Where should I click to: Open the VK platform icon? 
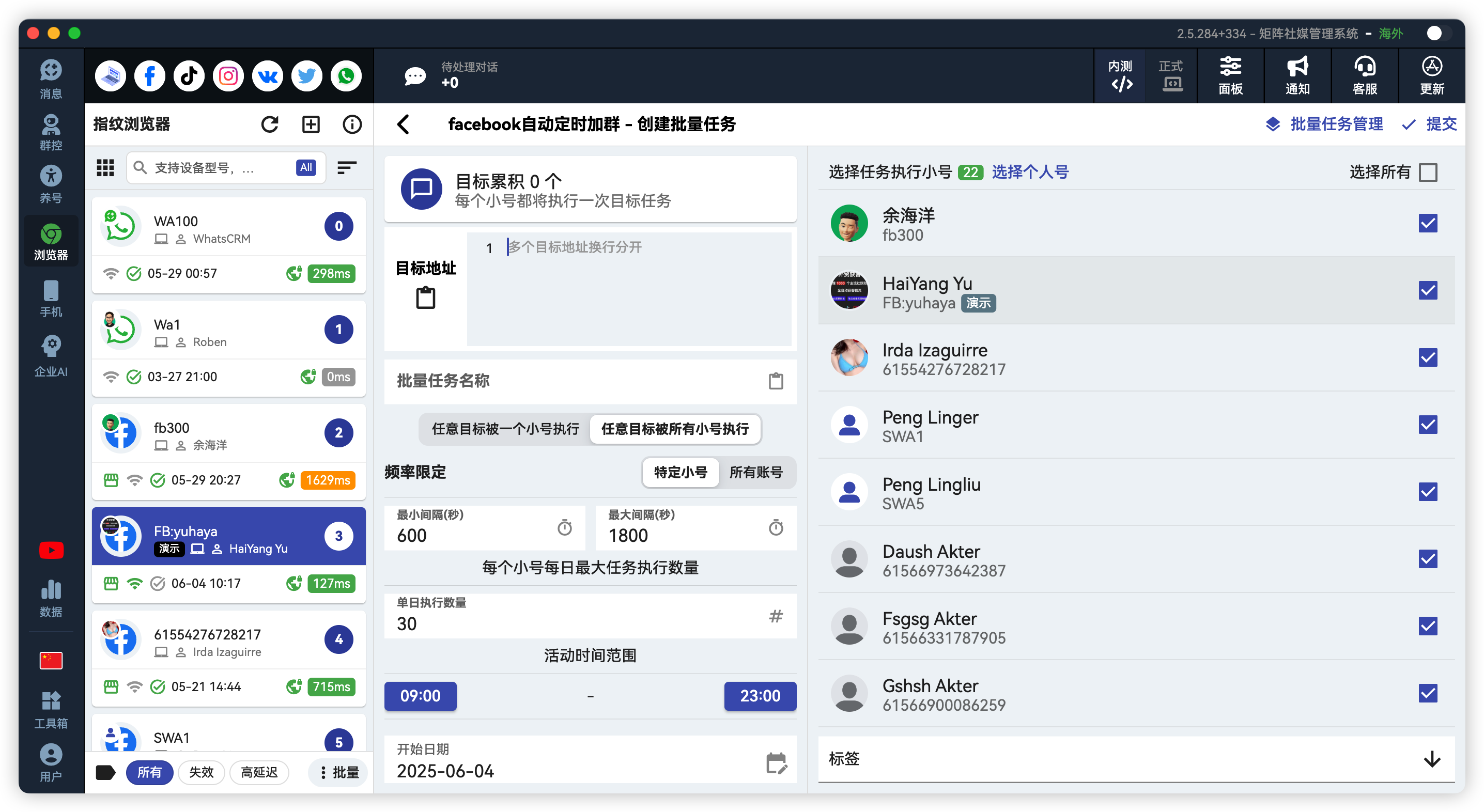pyautogui.click(x=267, y=76)
